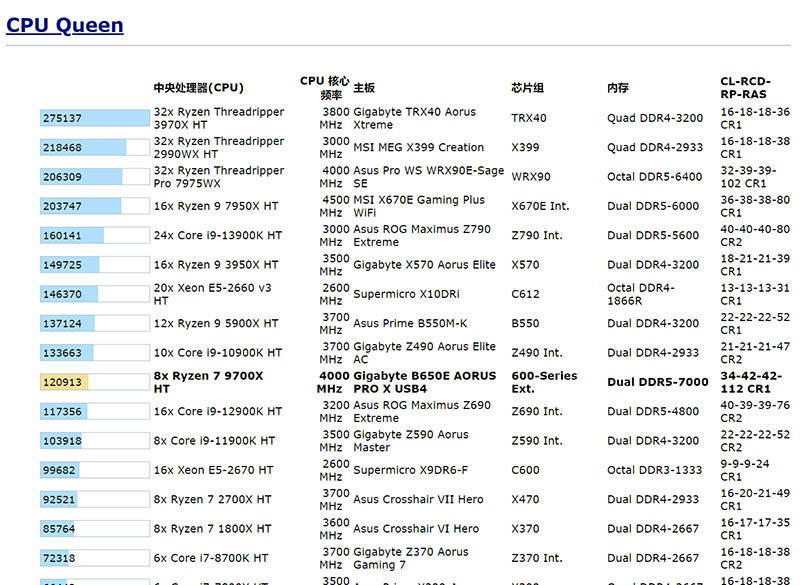Click the 32x Ryzen Threadripper 3970X HT text

point(218,118)
